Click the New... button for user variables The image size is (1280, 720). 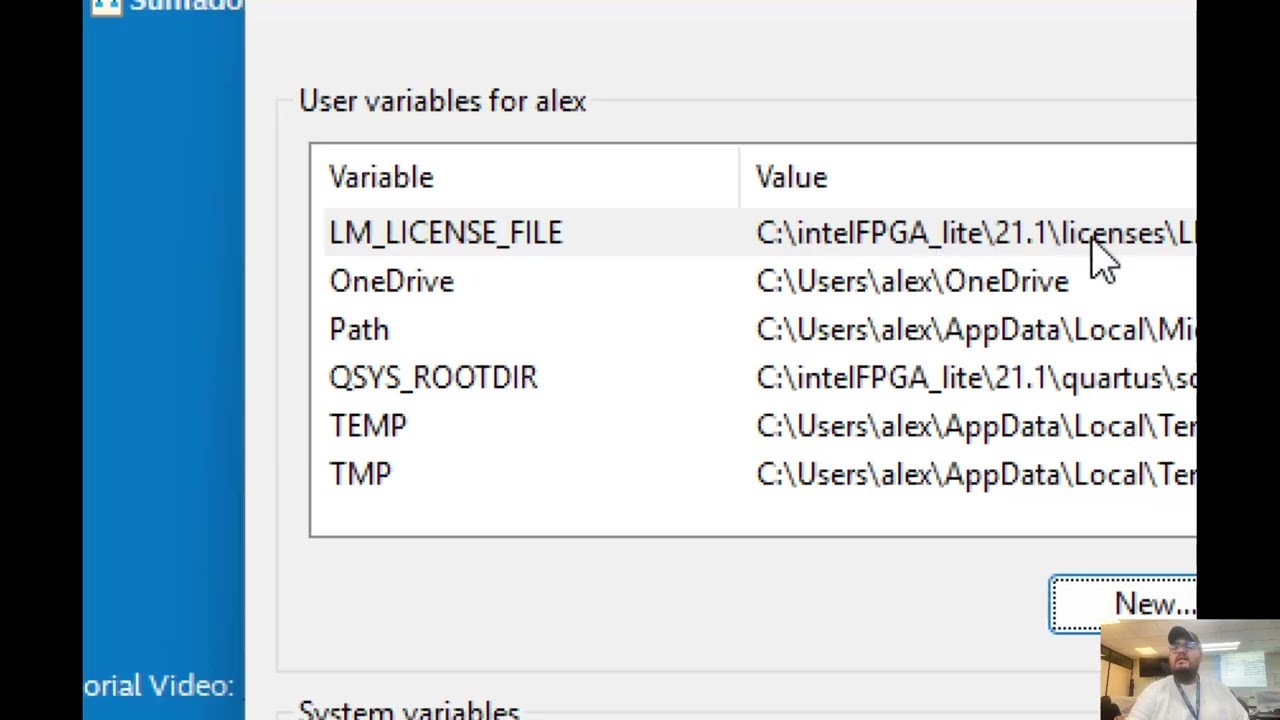tap(1123, 604)
